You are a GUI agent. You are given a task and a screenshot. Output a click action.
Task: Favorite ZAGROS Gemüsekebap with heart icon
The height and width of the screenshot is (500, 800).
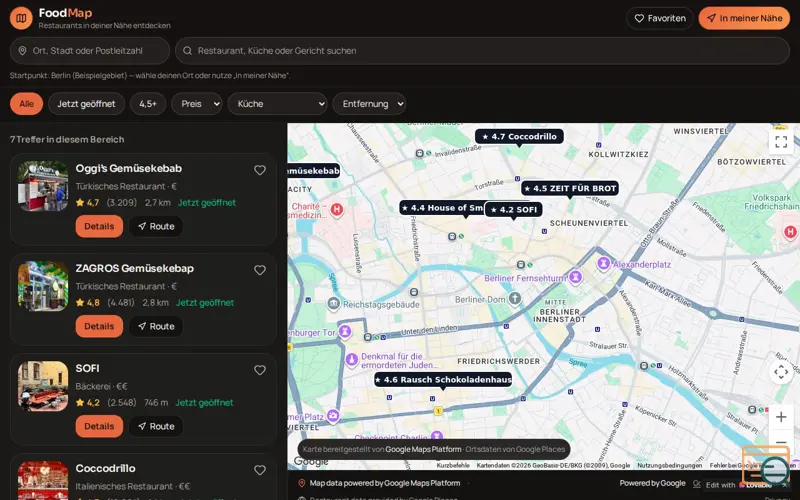pyautogui.click(x=260, y=270)
